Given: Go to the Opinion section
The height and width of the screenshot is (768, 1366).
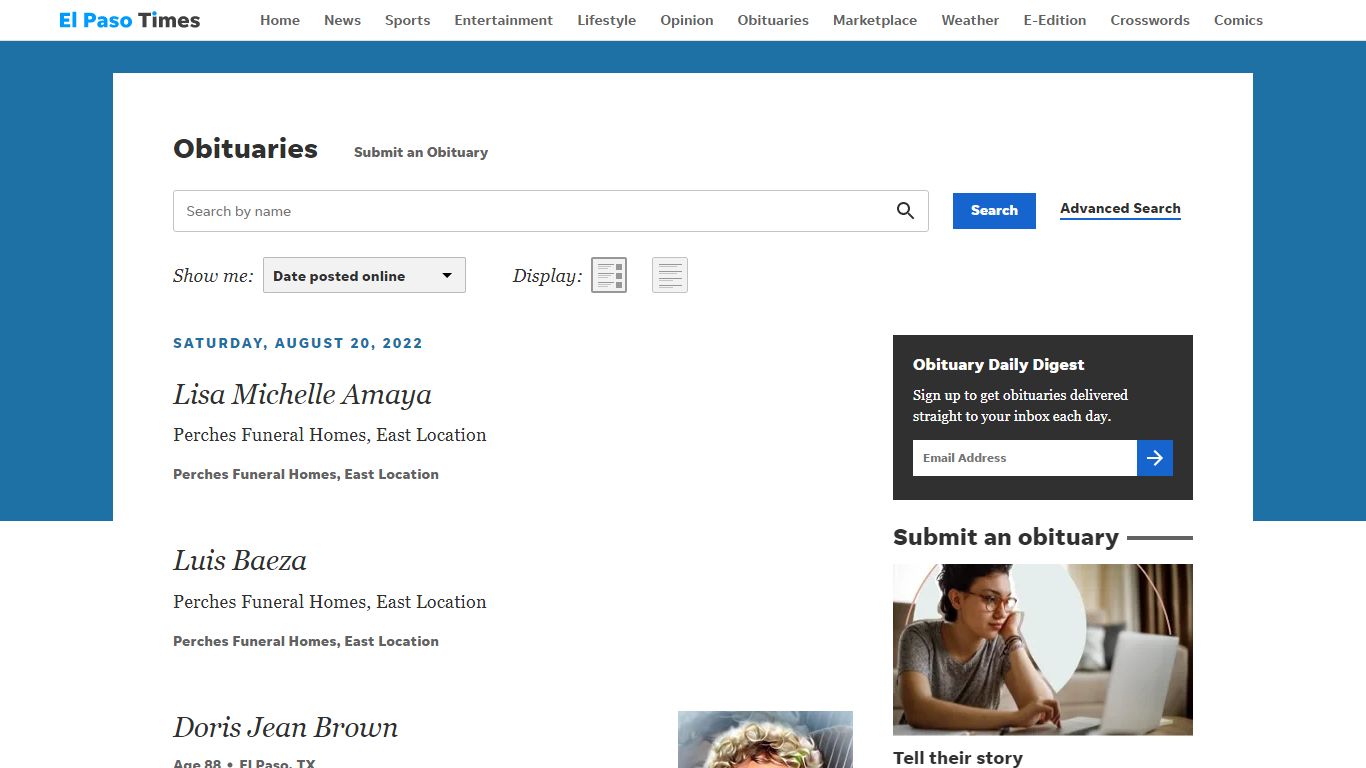Looking at the screenshot, I should 687,20.
